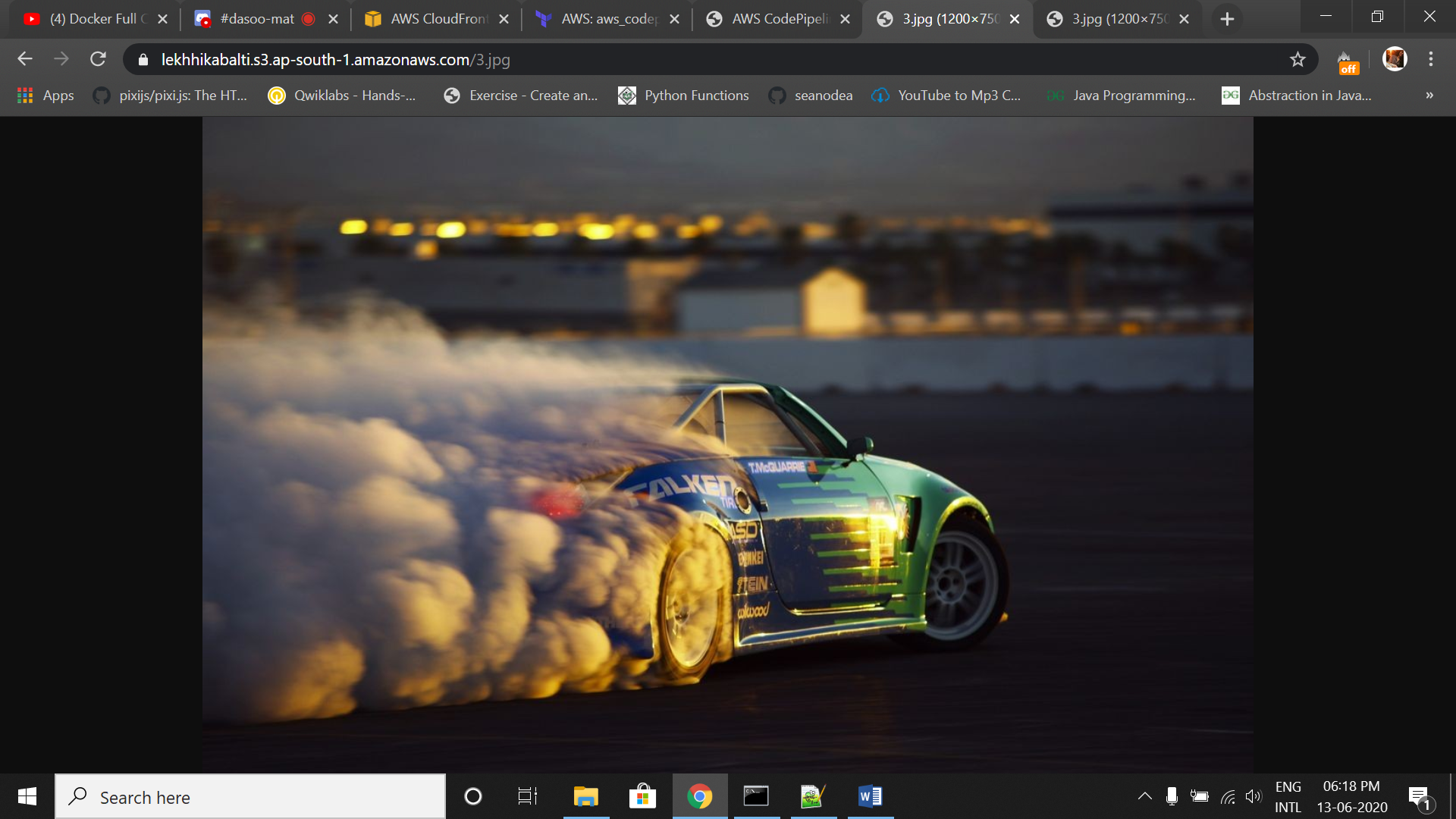The width and height of the screenshot is (1456, 819).
Task: Open Chrome three-dot menu
Action: click(1431, 59)
